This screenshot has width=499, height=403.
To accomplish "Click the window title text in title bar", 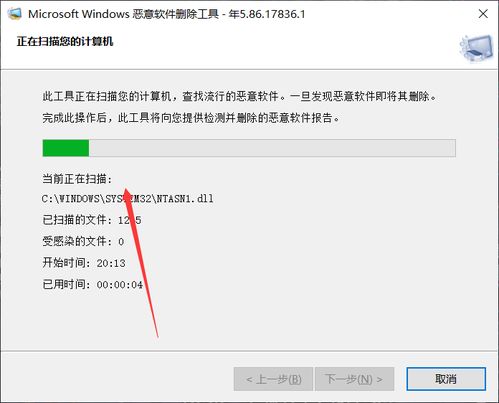I will click(x=167, y=14).
